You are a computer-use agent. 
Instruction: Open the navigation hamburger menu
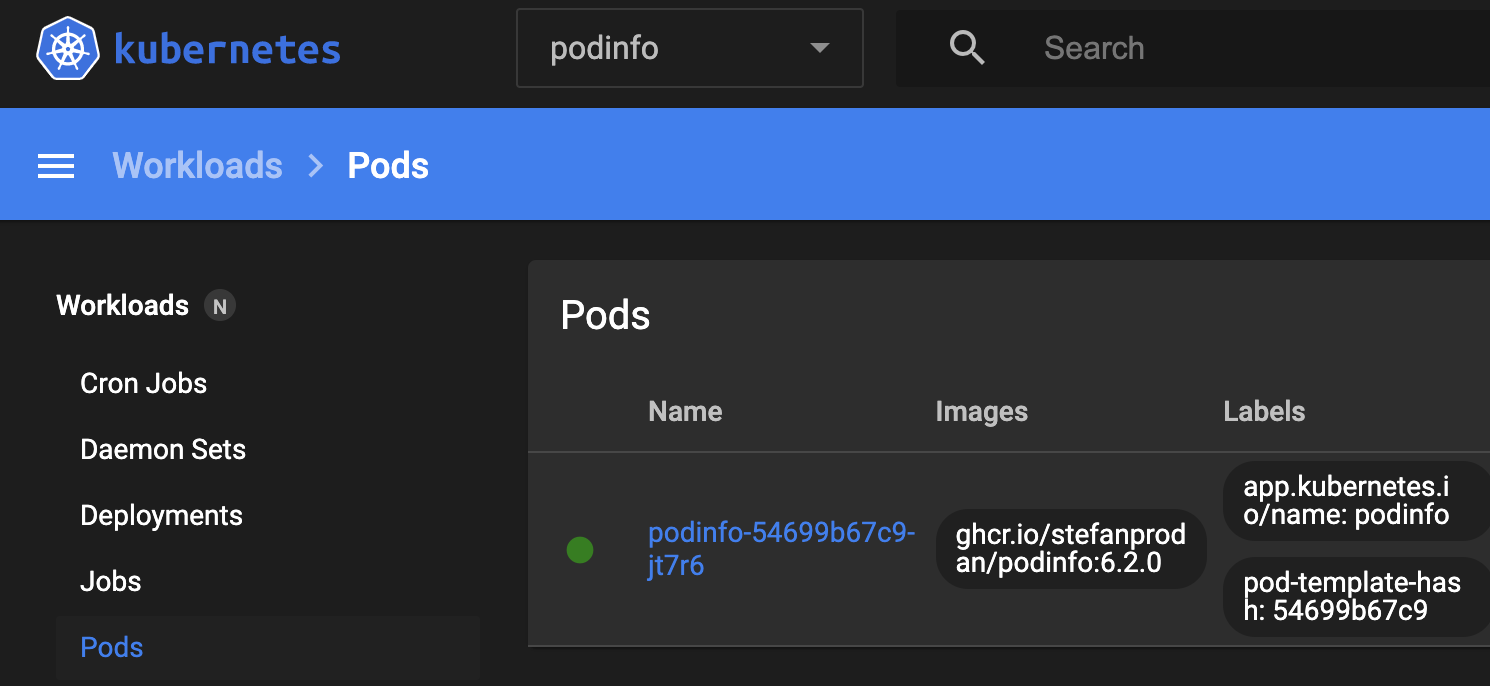point(56,165)
